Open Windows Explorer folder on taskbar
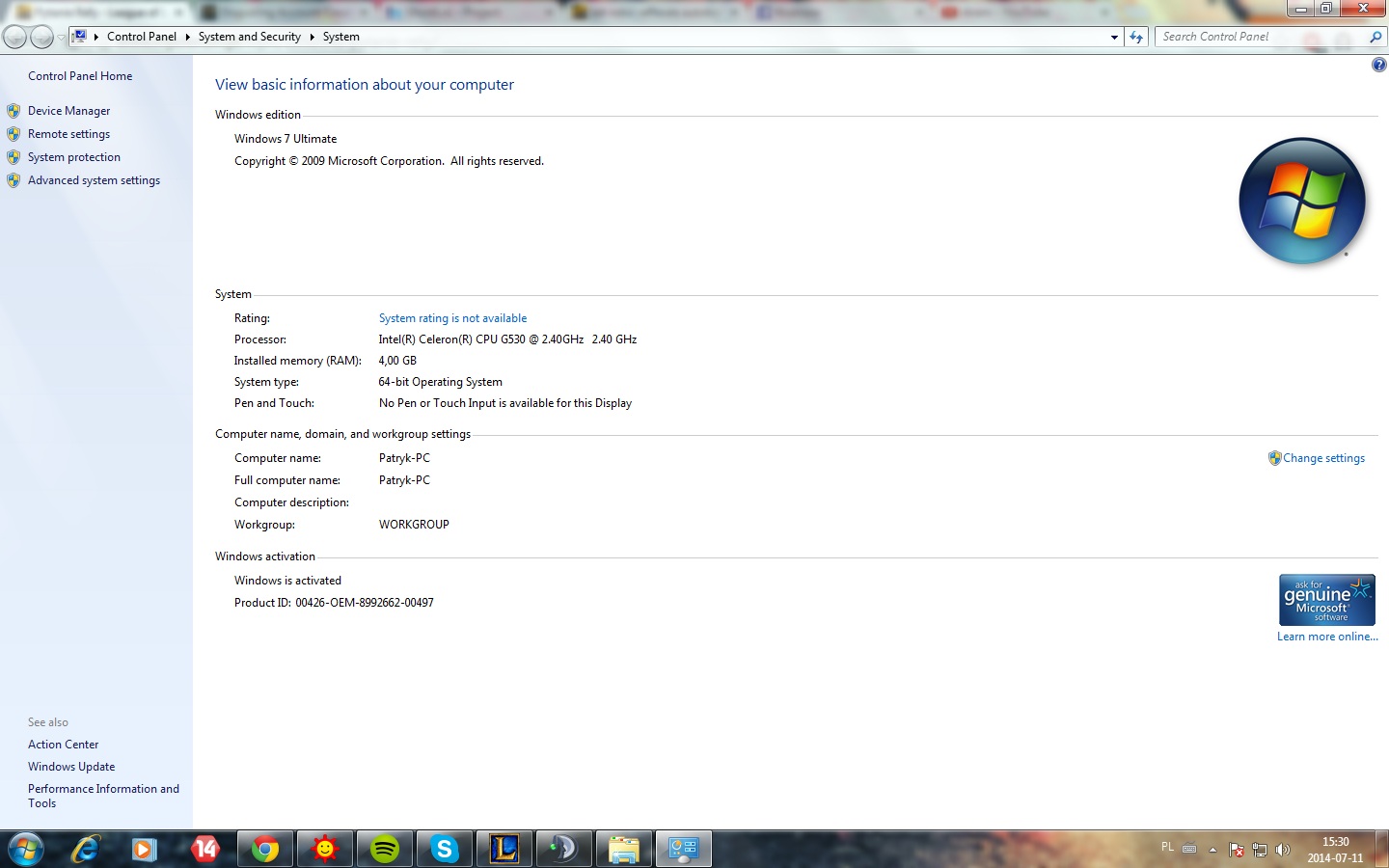This screenshot has height=868, width=1389. (624, 849)
